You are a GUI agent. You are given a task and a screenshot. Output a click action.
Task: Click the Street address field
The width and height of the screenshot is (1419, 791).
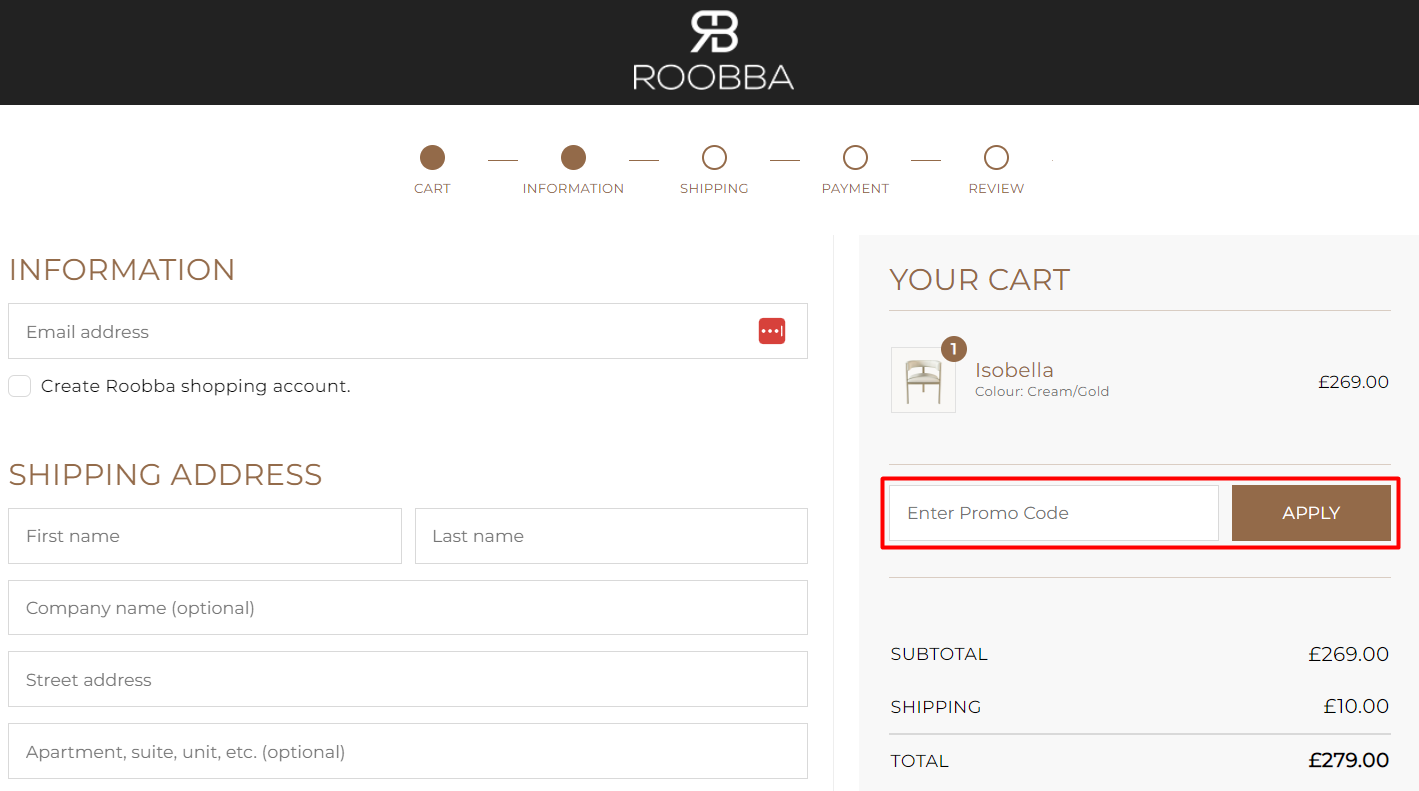408,680
